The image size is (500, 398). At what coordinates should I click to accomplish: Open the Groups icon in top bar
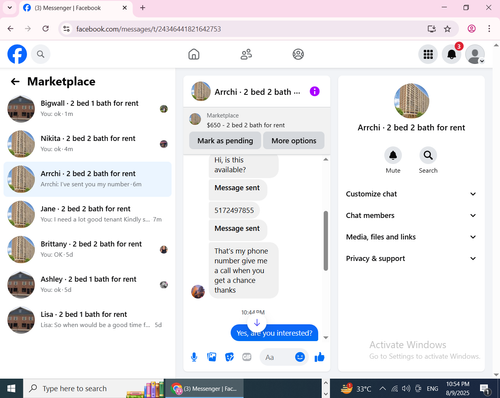[x=298, y=54]
